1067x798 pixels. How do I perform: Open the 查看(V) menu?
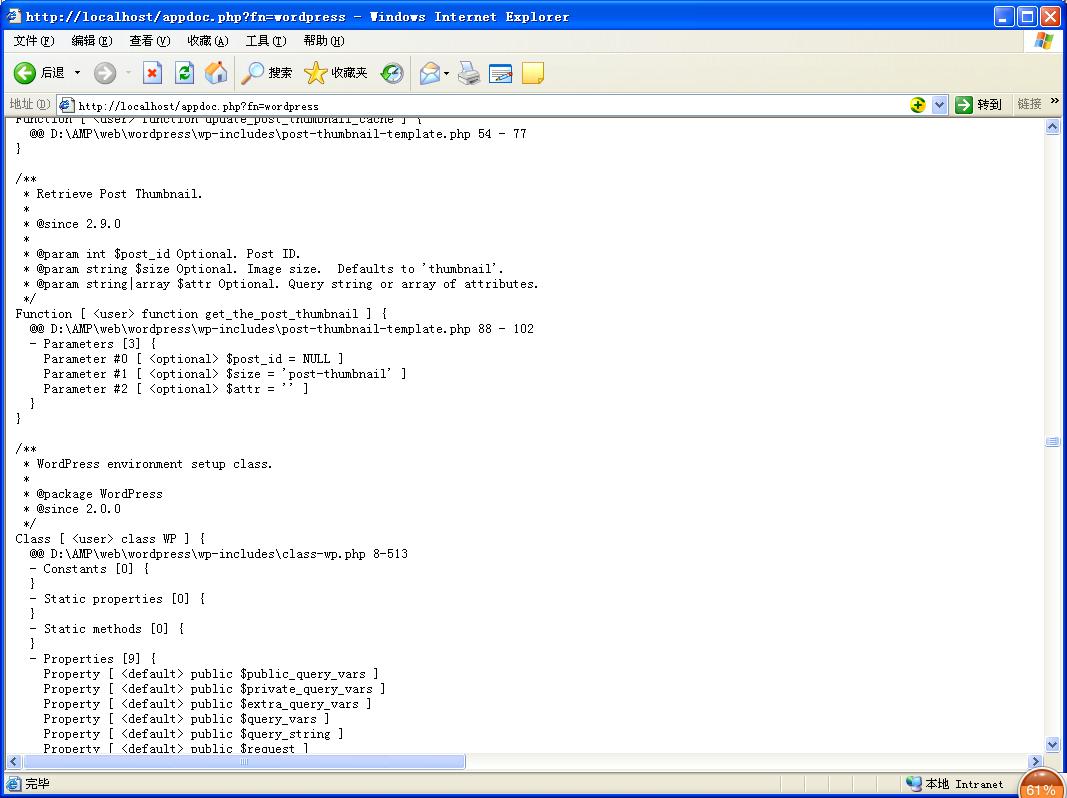[150, 41]
